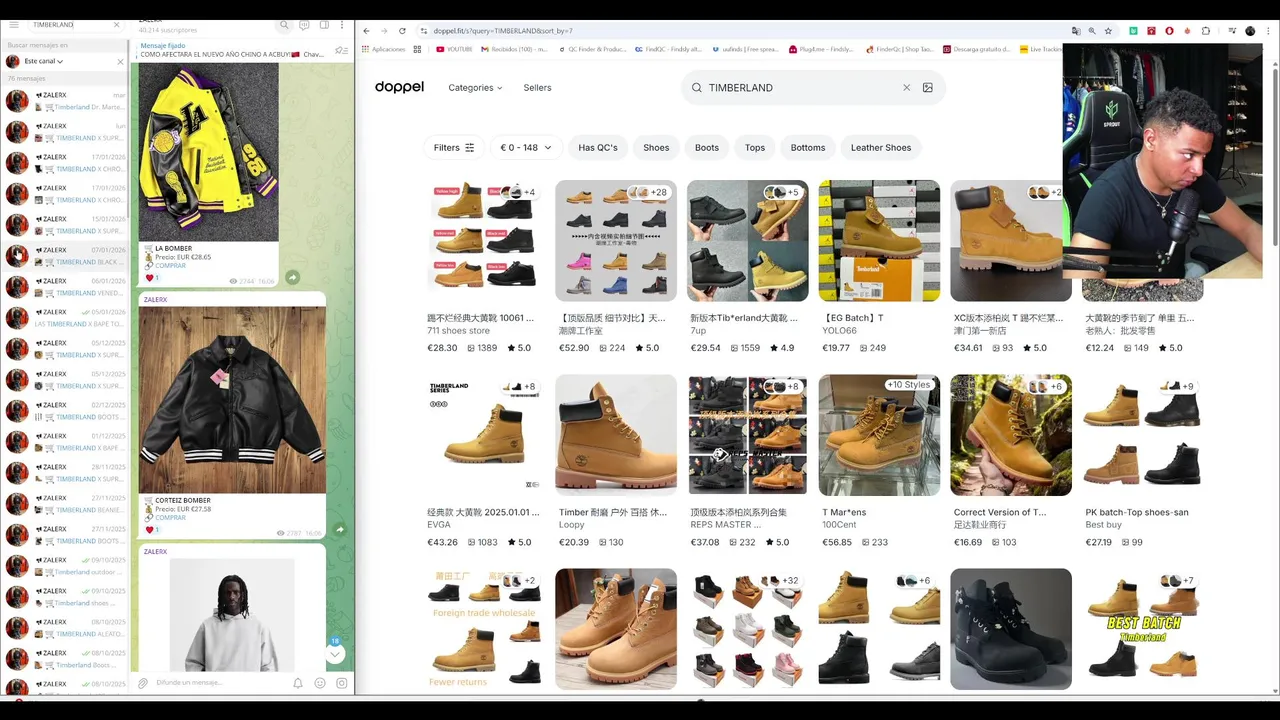Screen dimensions: 1280x720
Task: Toggle the Shoes filter chip
Action: tap(656, 147)
